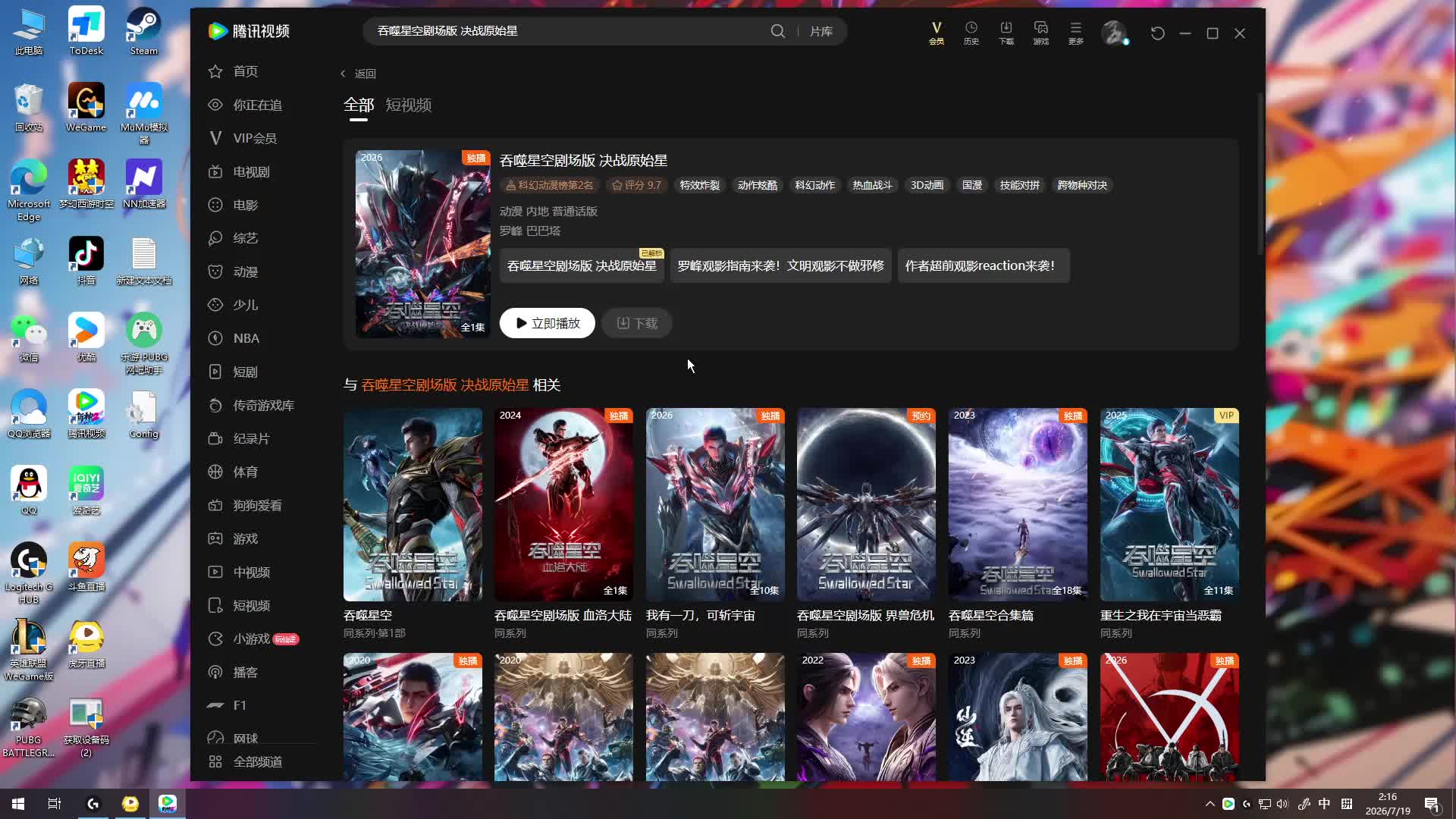This screenshot has height=819, width=1456.
Task: Open the 下载 downloads icon in top bar
Action: [1006, 33]
